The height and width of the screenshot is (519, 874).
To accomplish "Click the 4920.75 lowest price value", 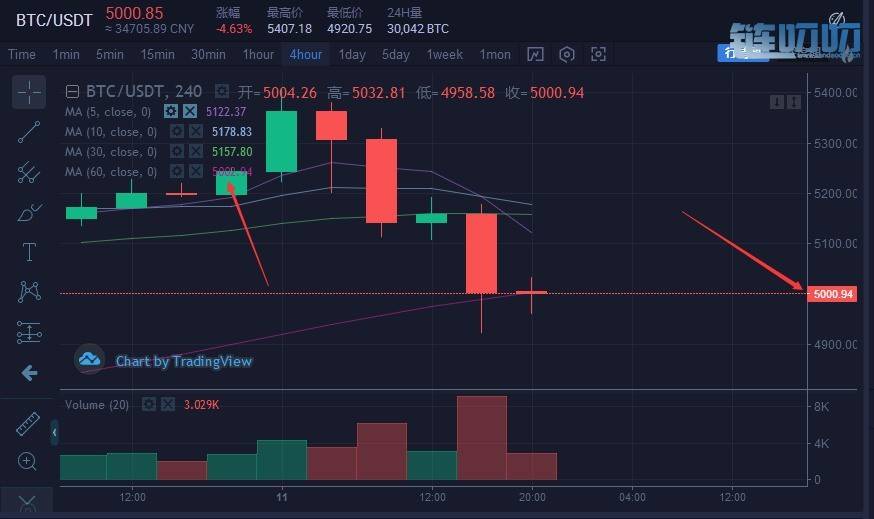I will 349,28.
